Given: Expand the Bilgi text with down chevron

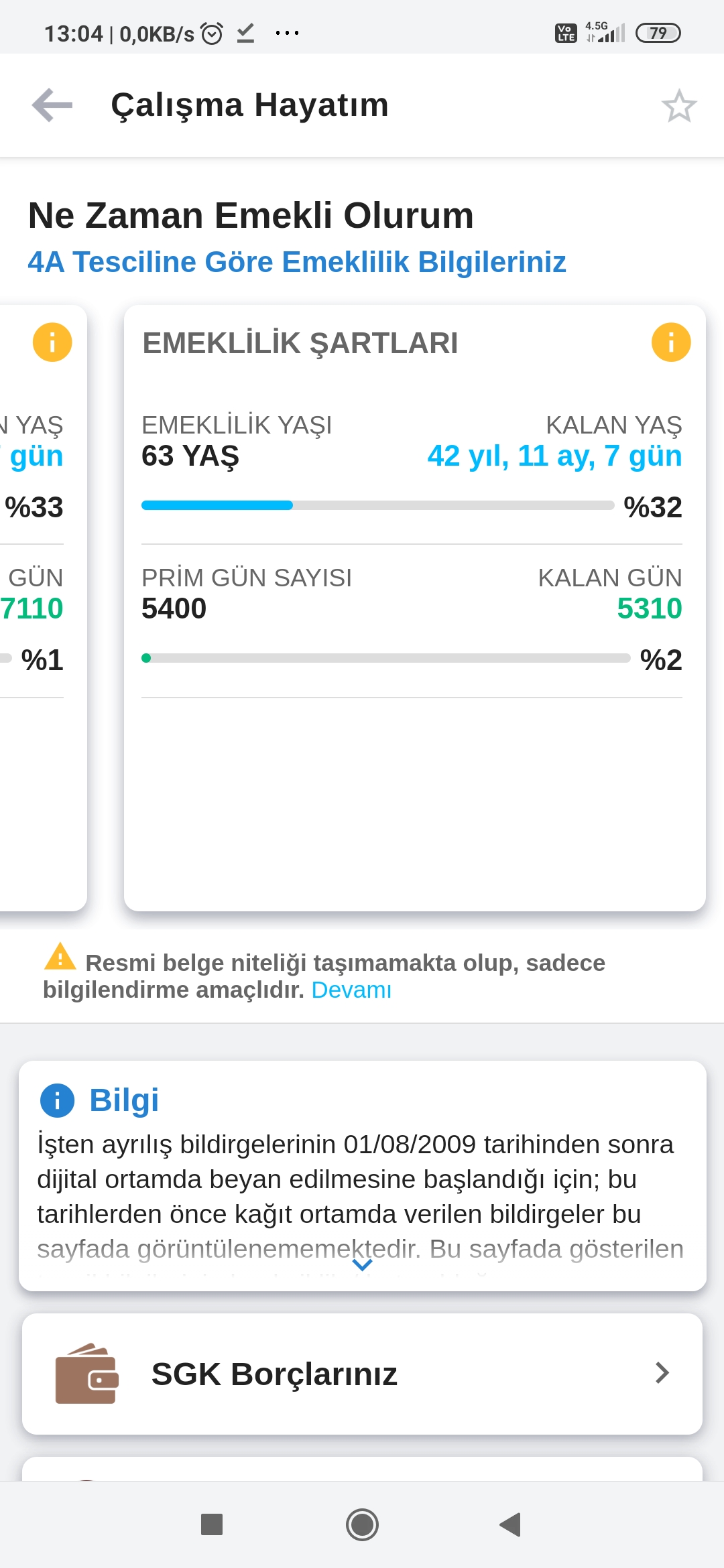Looking at the screenshot, I should tap(362, 1265).
